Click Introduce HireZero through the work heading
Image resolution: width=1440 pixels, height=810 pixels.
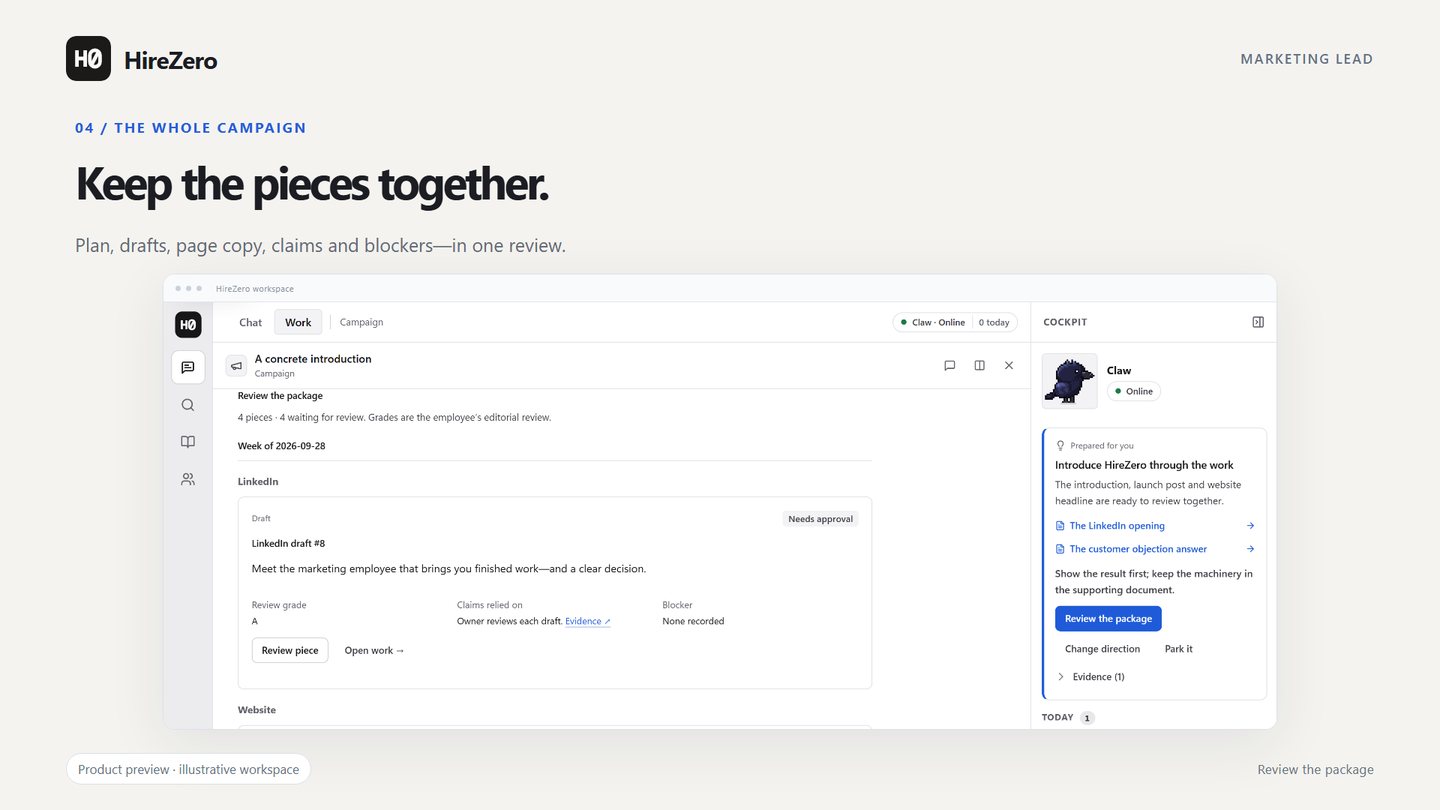coord(1144,465)
